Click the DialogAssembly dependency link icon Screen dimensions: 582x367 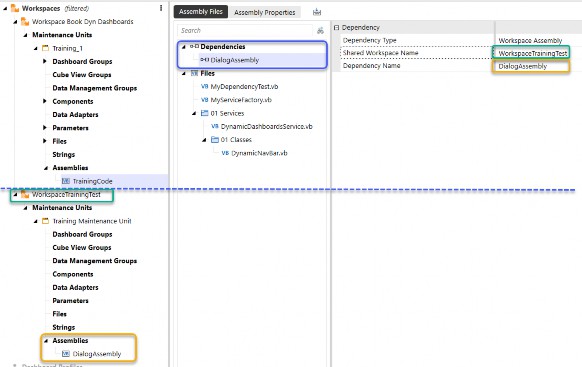(x=205, y=60)
